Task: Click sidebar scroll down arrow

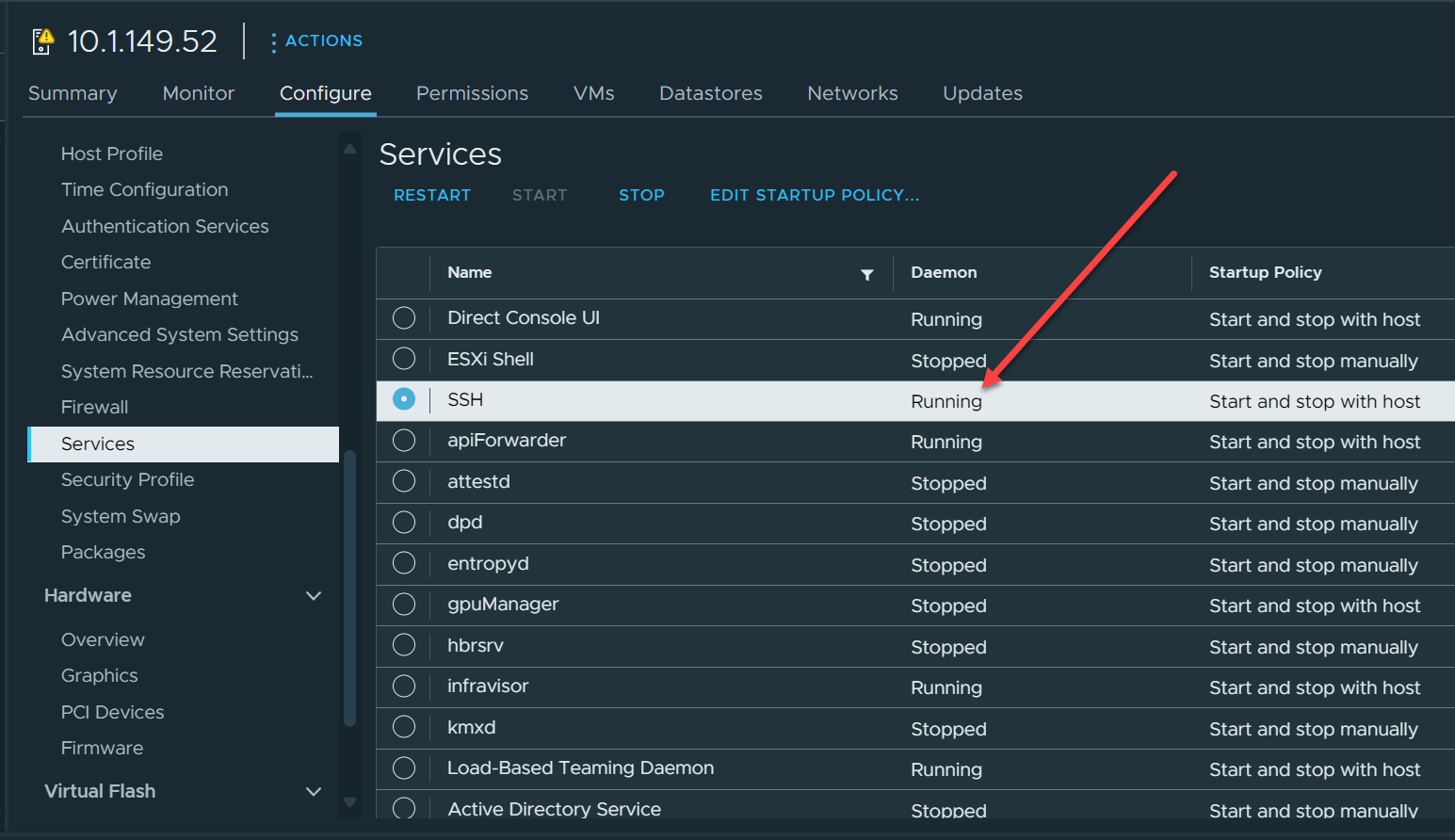Action: pos(349,802)
